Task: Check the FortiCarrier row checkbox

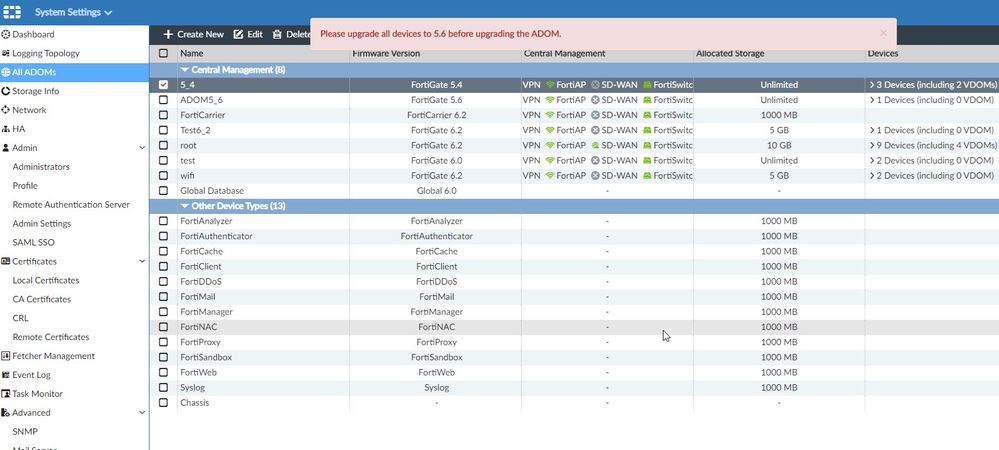Action: (164, 115)
